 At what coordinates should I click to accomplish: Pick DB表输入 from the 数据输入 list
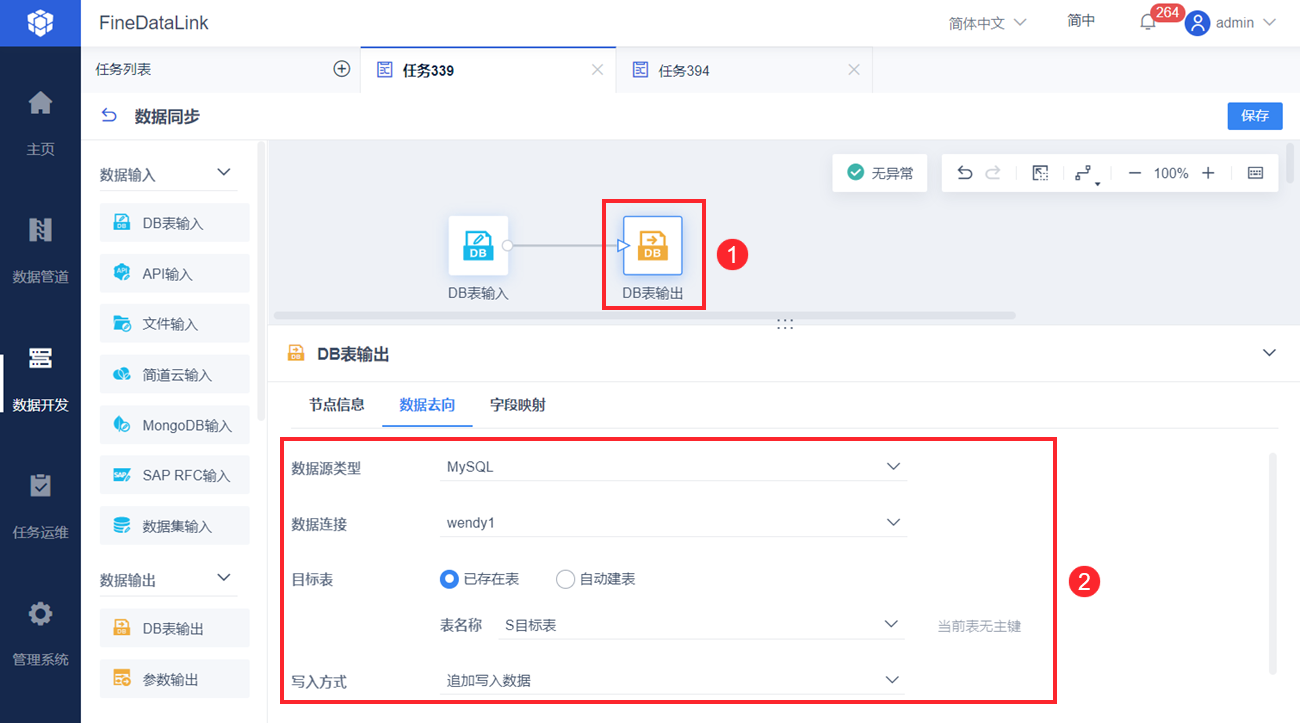click(x=175, y=223)
